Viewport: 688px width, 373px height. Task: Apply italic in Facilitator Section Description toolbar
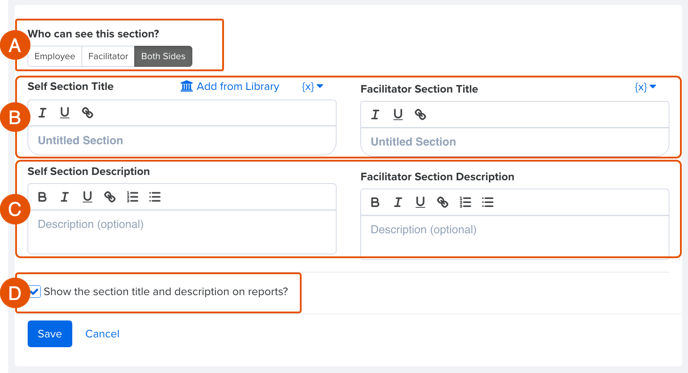tap(398, 202)
